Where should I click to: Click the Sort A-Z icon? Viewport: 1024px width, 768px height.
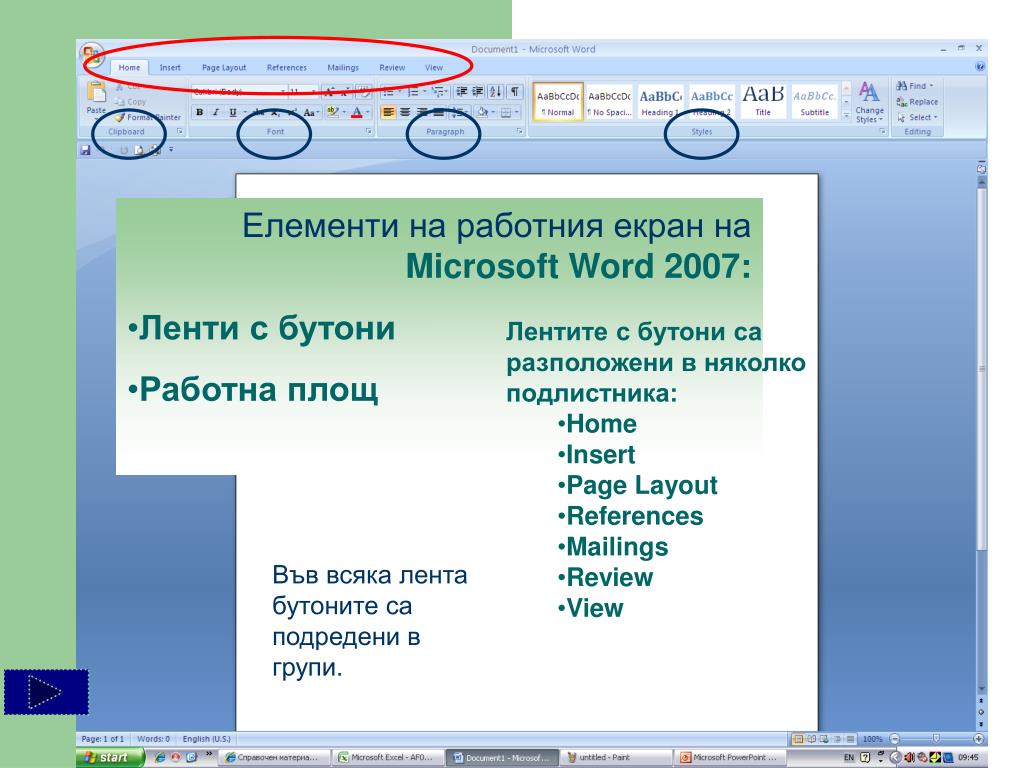[496, 91]
